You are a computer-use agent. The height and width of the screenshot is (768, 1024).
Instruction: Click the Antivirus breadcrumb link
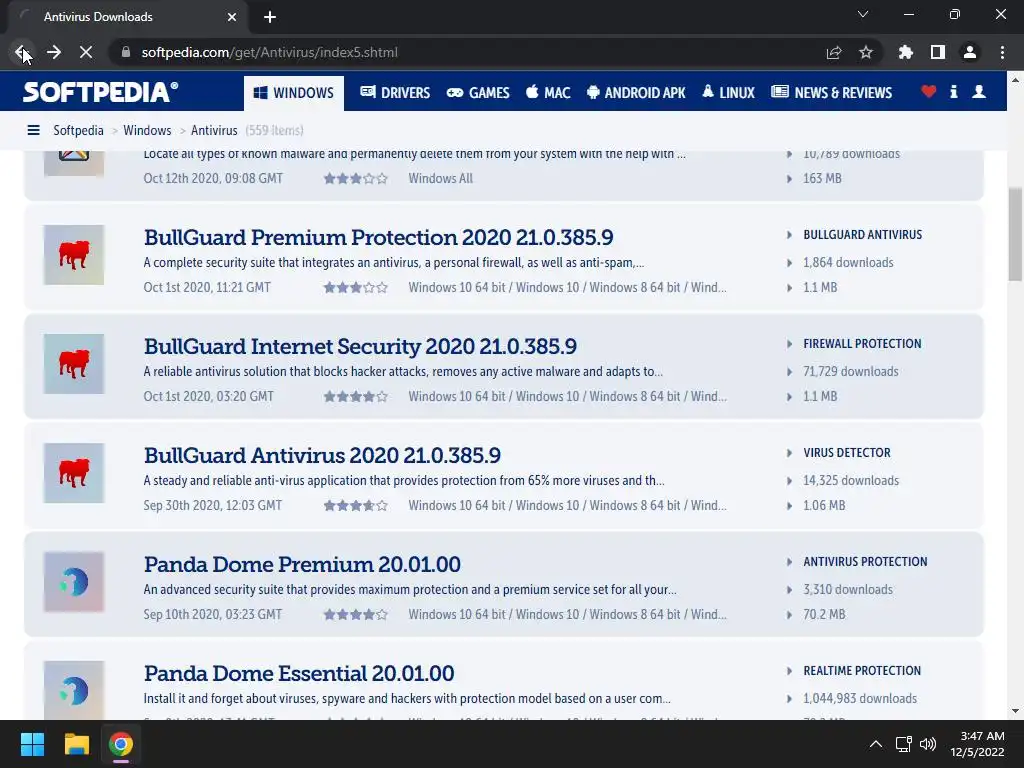[214, 131]
